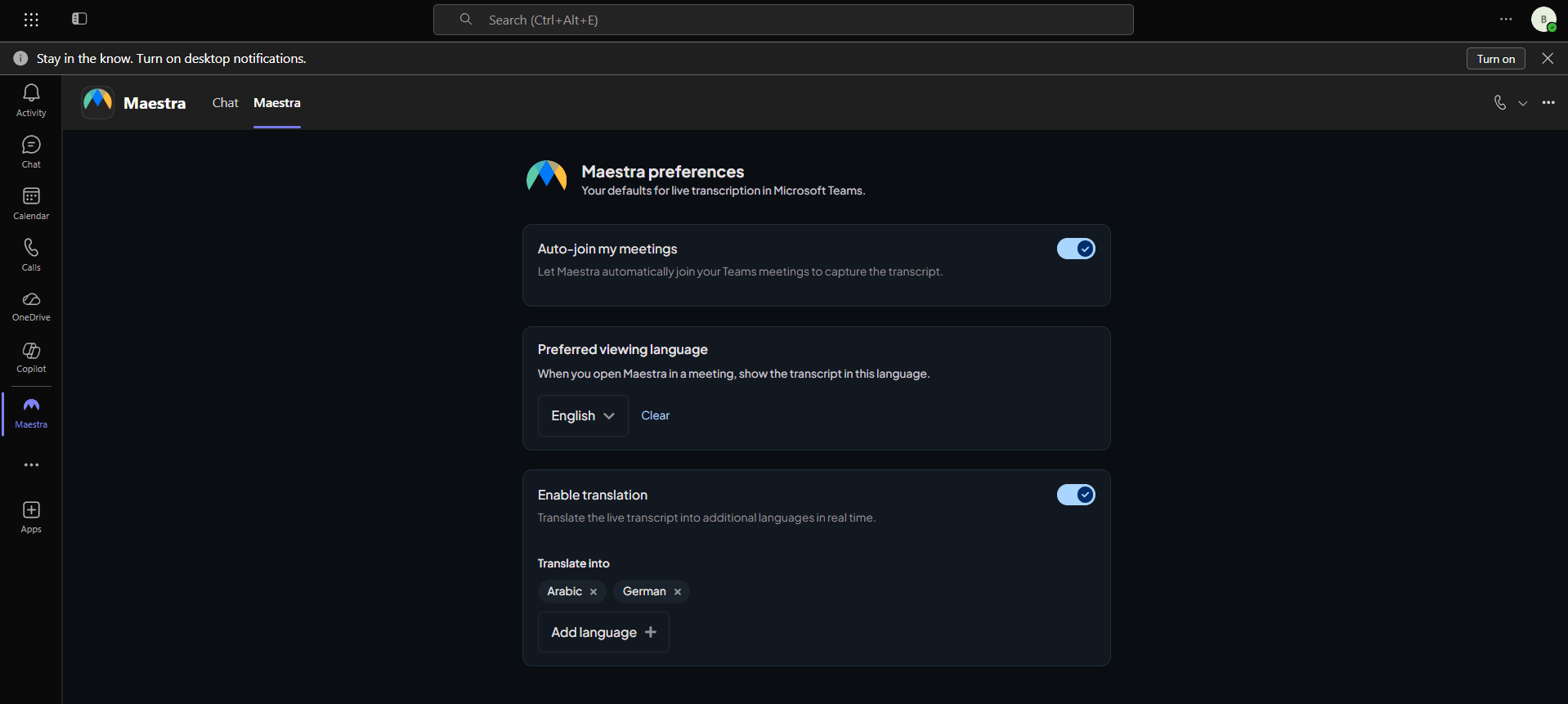Select Maestra app in the left rail
The width and height of the screenshot is (1568, 704).
(x=31, y=414)
